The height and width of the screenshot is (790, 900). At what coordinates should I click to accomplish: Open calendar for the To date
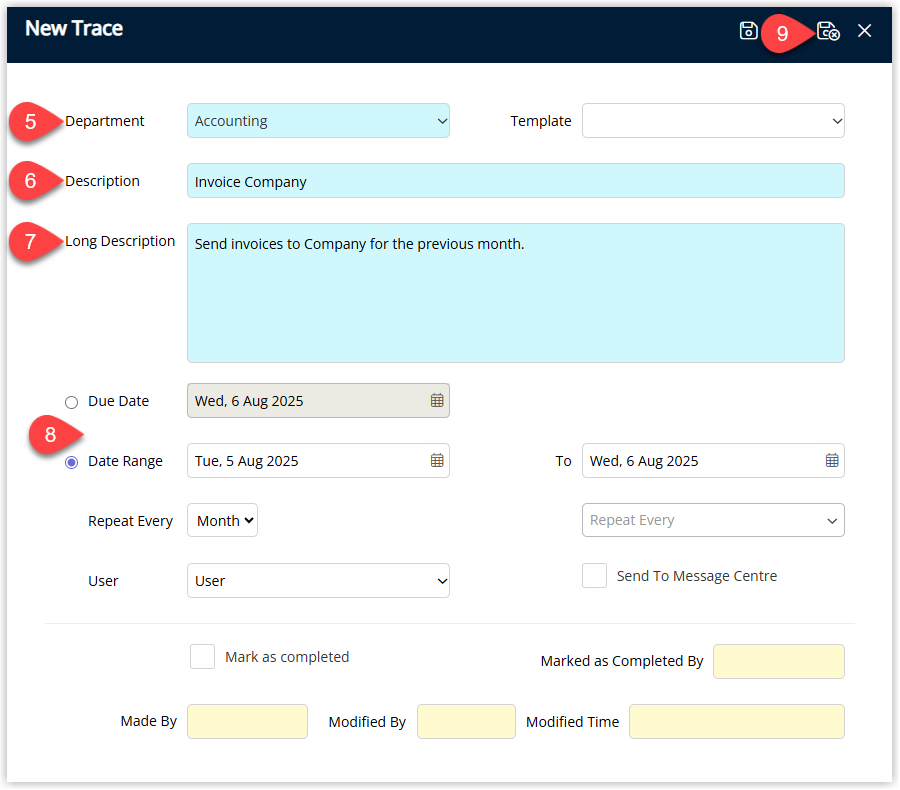tap(832, 460)
